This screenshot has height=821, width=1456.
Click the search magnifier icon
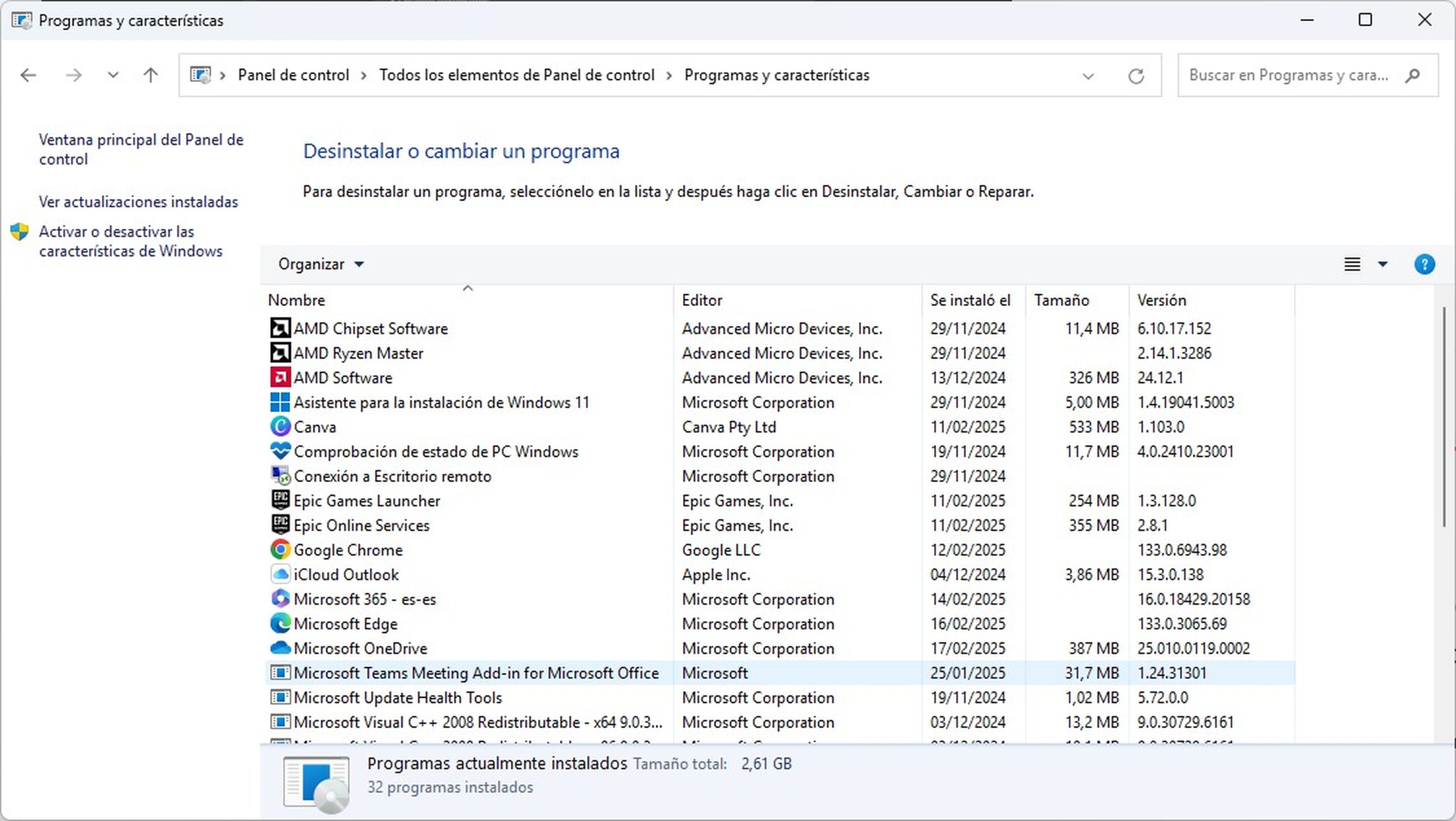coord(1412,75)
